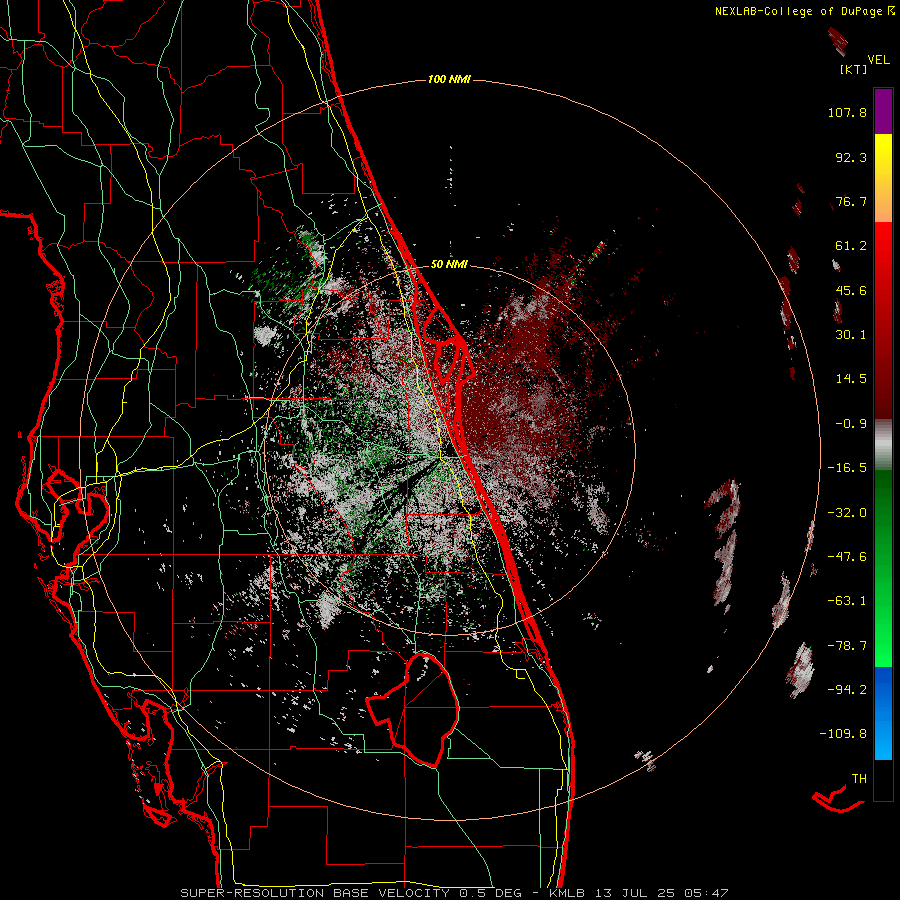This screenshot has height=900, width=900.
Task: Click the Super-Resolution Base Velocity caption
Action: pos(454,893)
